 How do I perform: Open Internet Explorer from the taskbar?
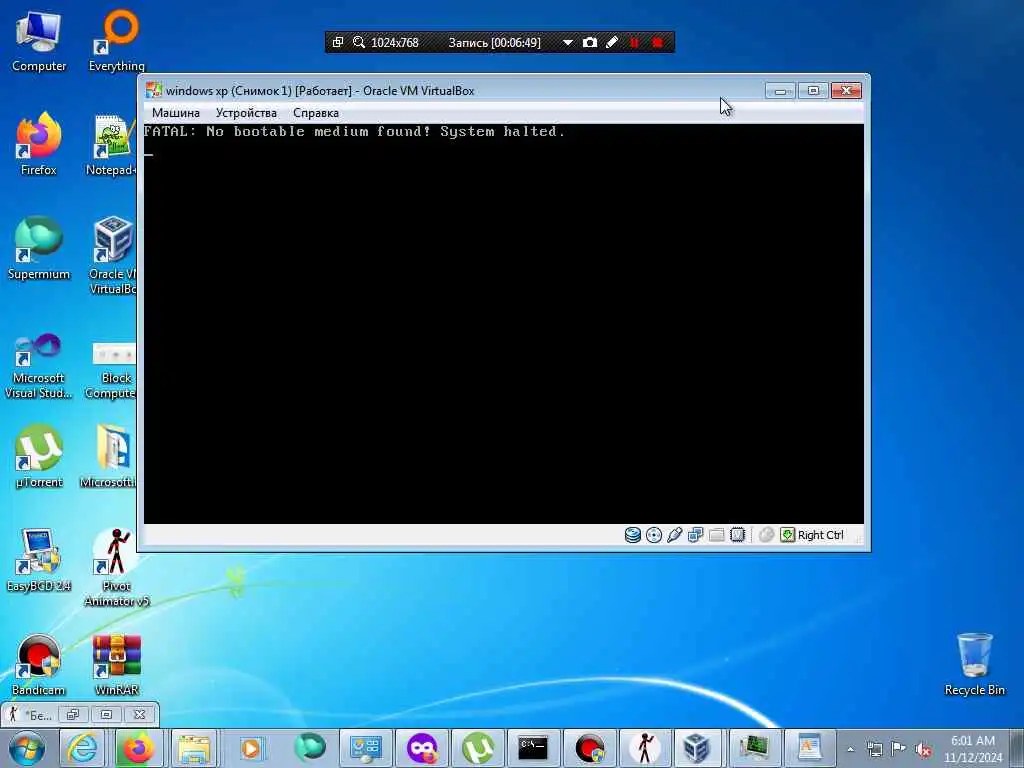point(84,748)
